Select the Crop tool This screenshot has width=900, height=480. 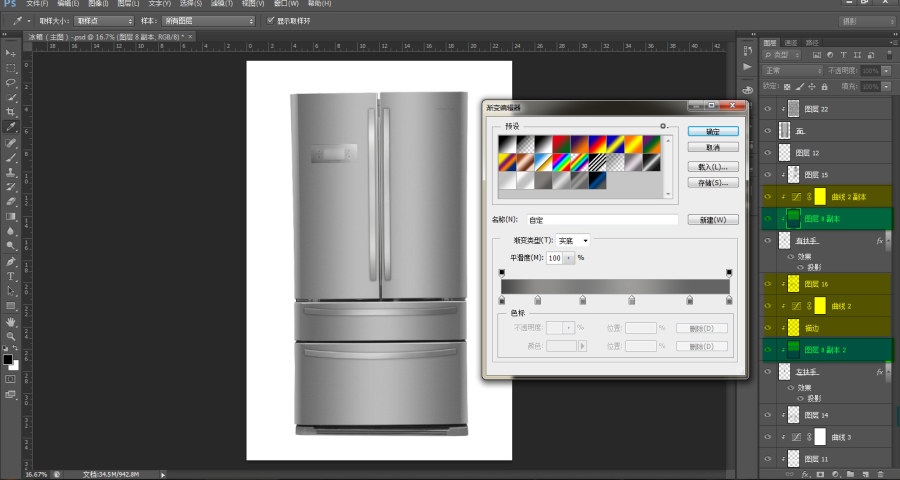coord(11,112)
